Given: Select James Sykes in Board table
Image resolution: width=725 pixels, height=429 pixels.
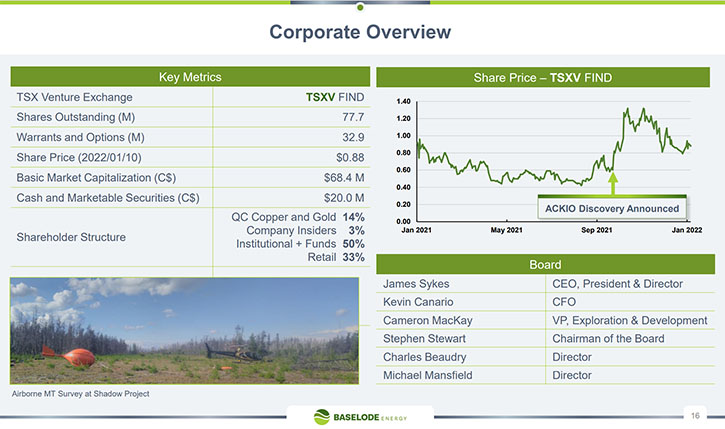Looking at the screenshot, I should coord(416,284).
